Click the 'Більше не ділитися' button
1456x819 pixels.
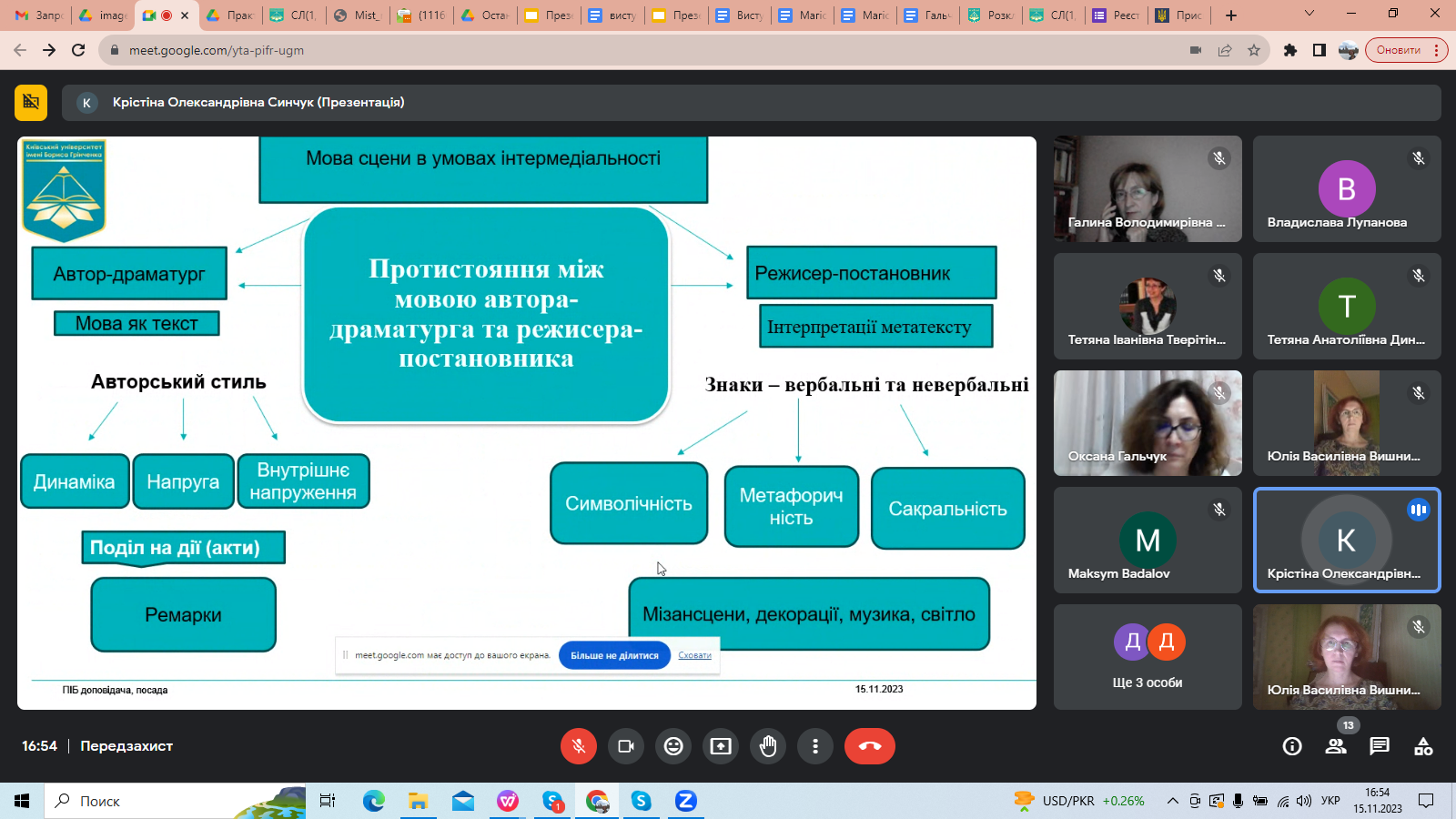point(614,655)
